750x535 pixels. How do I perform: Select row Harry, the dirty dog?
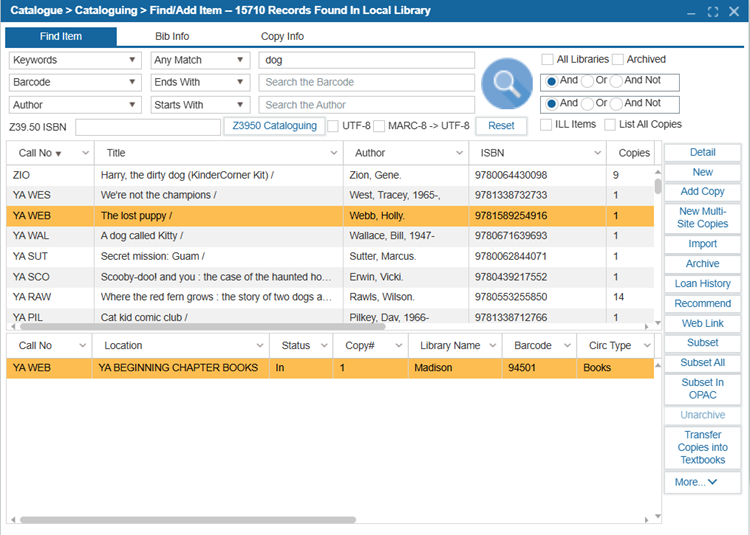point(330,175)
